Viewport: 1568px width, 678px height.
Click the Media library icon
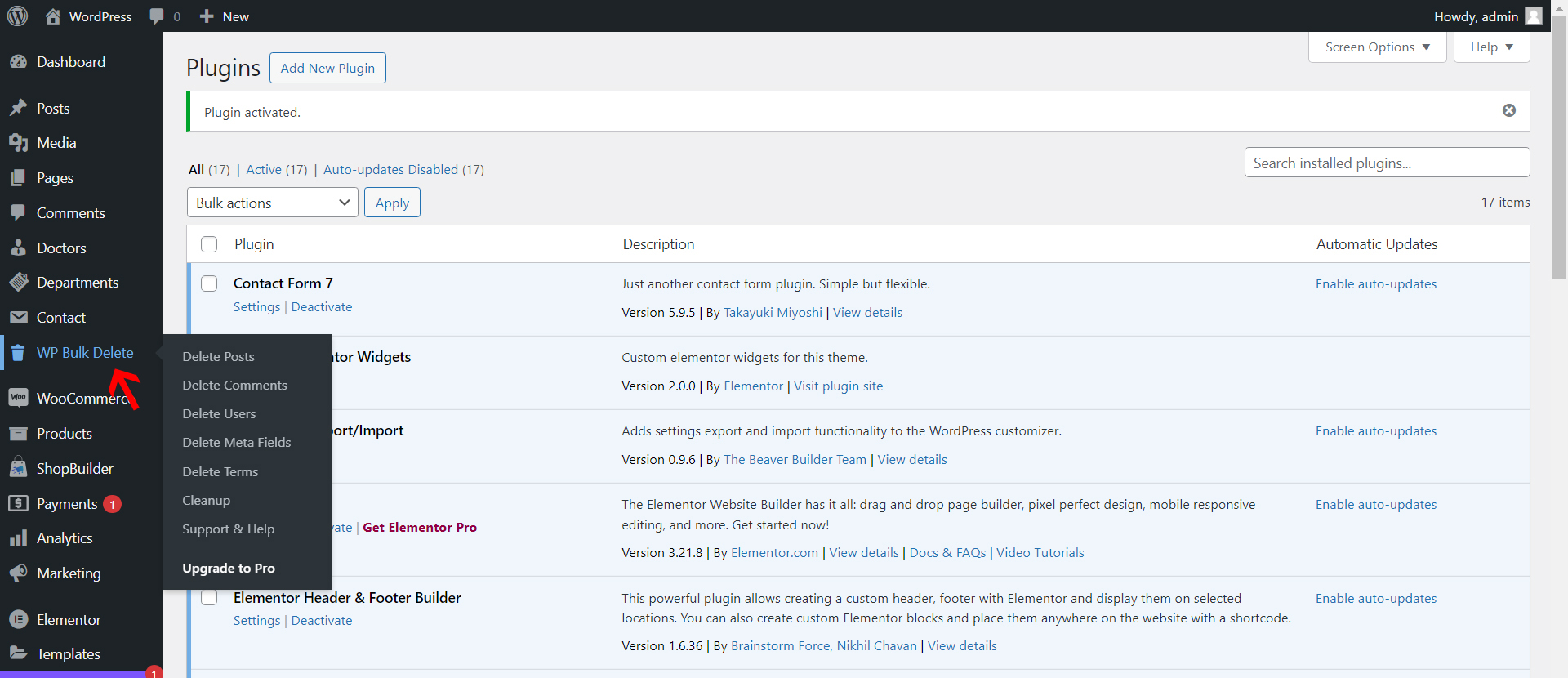(x=18, y=143)
